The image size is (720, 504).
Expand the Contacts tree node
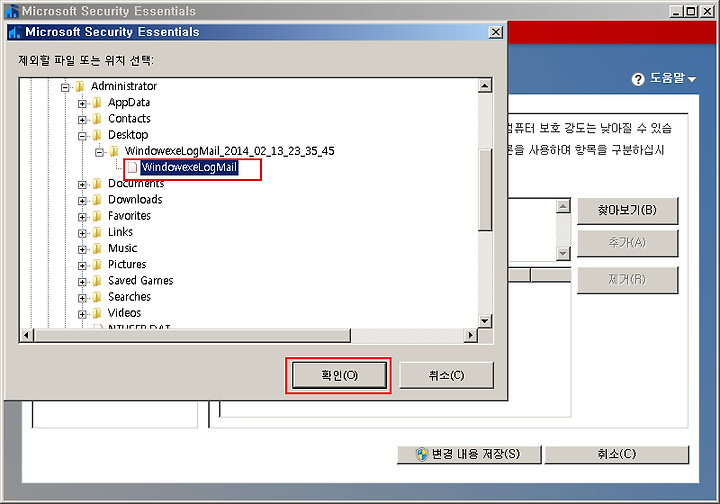(x=82, y=120)
